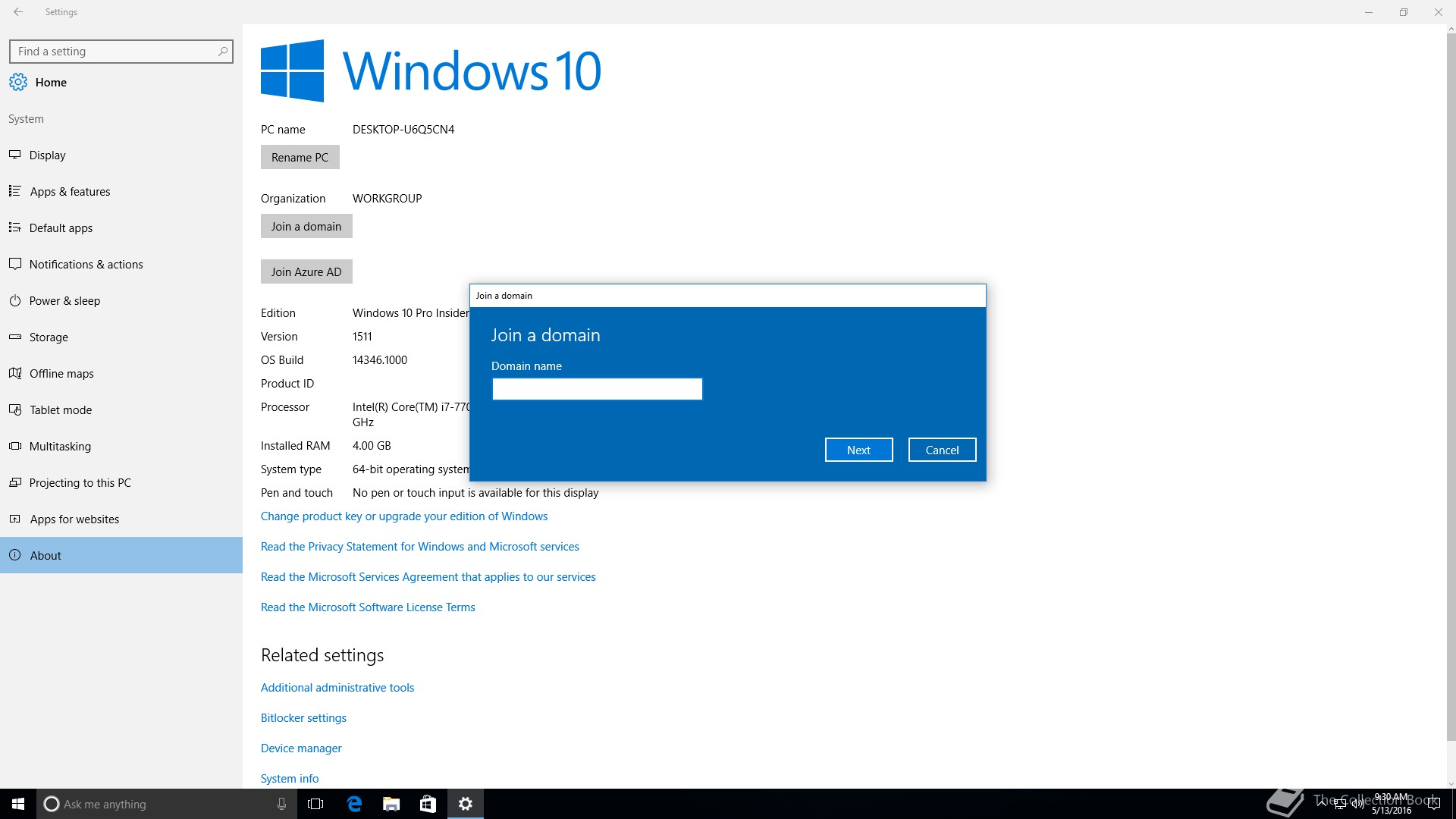Cancel the Join a domain dialog
This screenshot has height=819, width=1456.
pyautogui.click(x=942, y=450)
